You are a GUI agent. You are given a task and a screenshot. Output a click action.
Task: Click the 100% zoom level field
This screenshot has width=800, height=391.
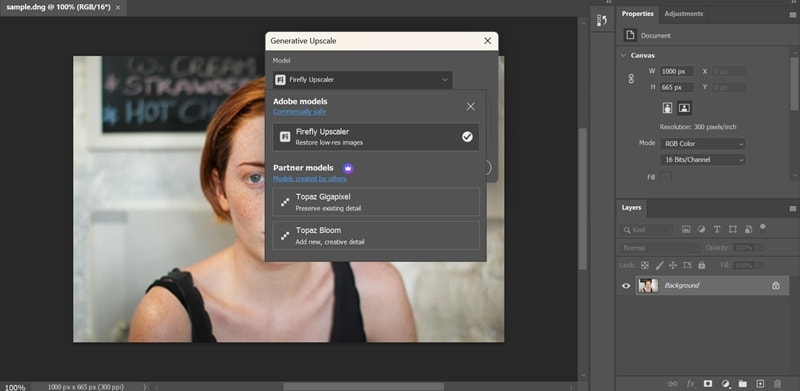point(15,387)
